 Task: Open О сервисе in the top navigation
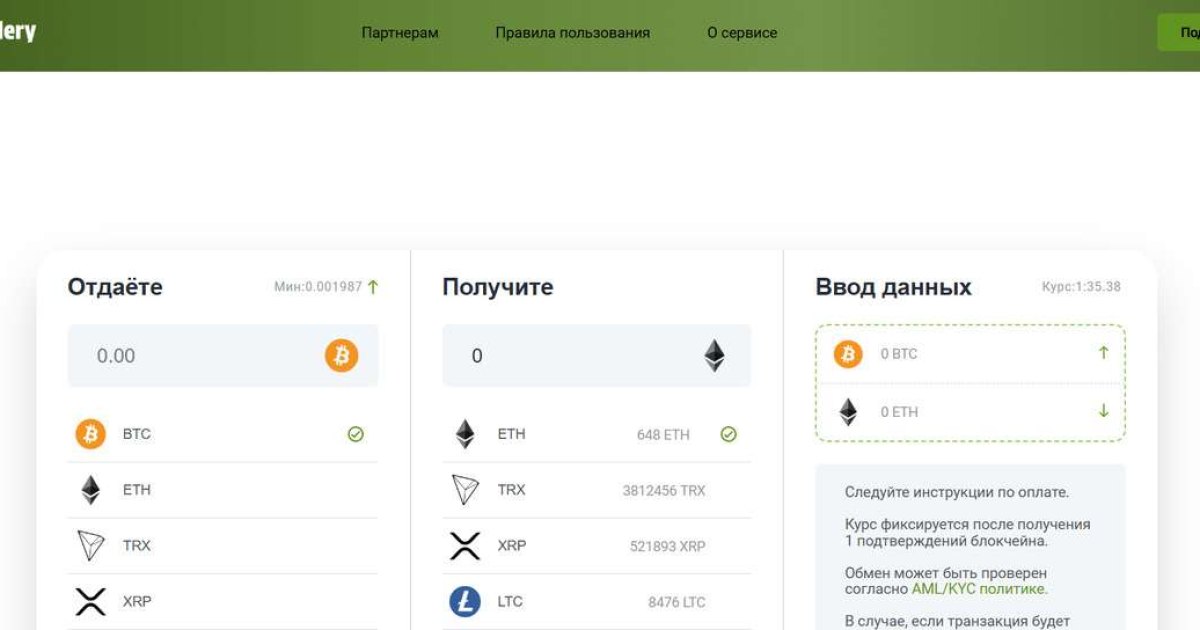click(x=742, y=33)
